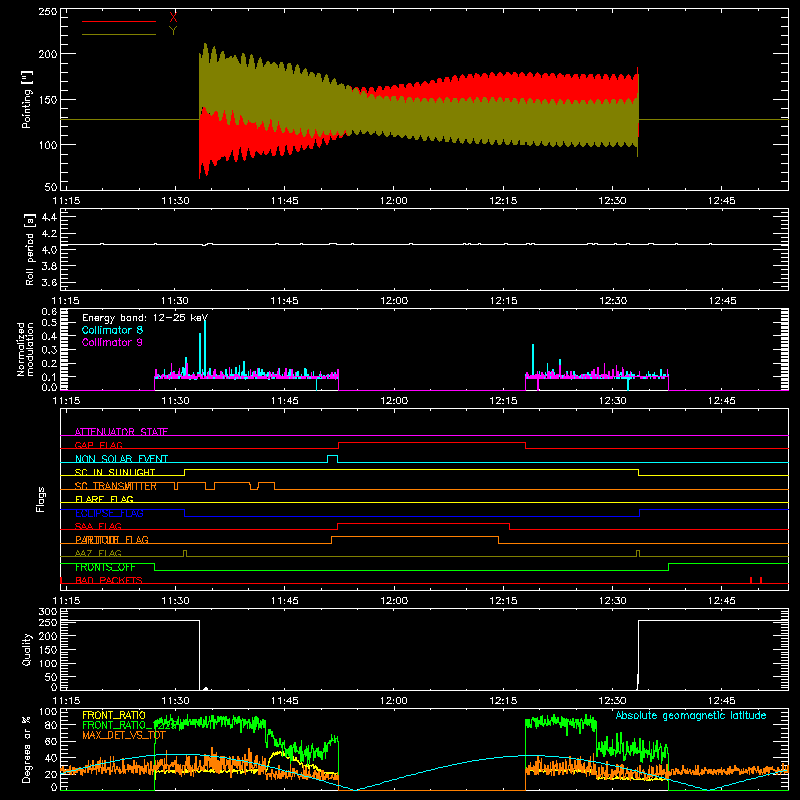
Task: Click 'Absolute geomagnetic latitude' legend text
Action: (x=691, y=715)
